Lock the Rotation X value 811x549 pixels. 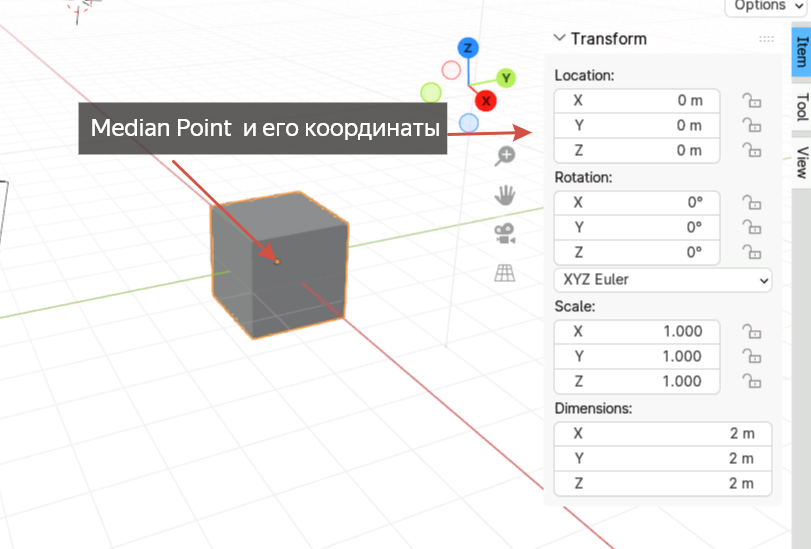point(752,202)
